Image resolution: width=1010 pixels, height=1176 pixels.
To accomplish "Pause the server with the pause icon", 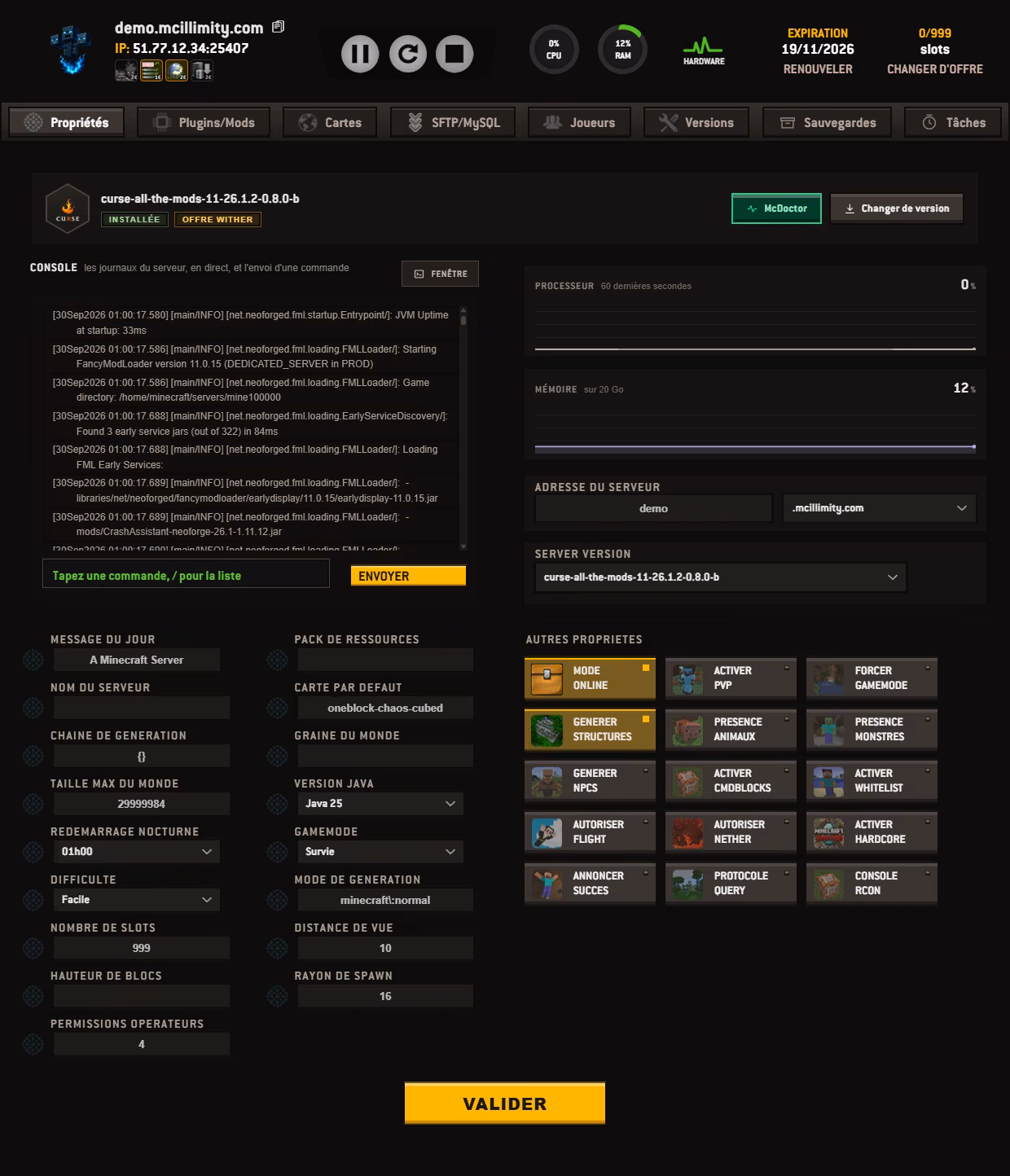I will tap(360, 54).
